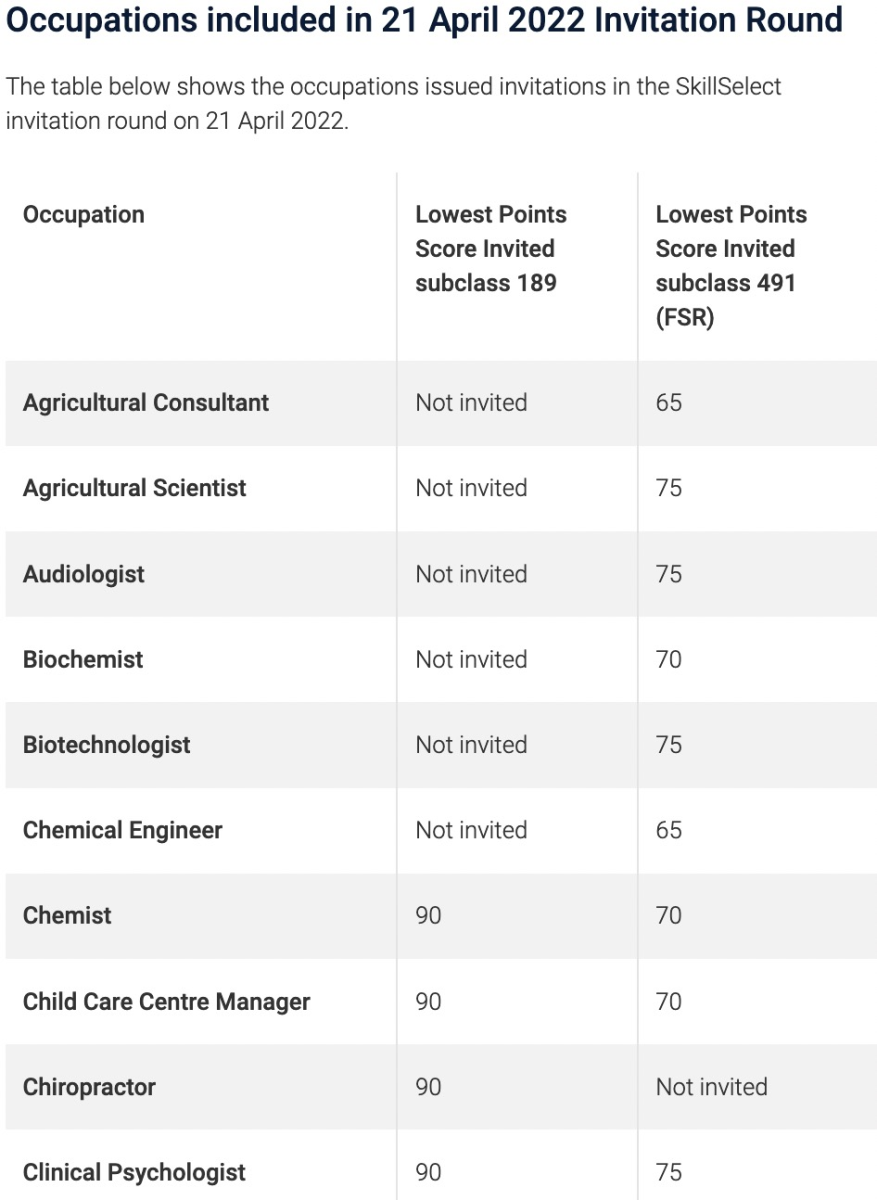Click Agricultural Consultant's 'Not invited' 189 cell
Viewport: 877px width, 1200px height.
pos(471,403)
